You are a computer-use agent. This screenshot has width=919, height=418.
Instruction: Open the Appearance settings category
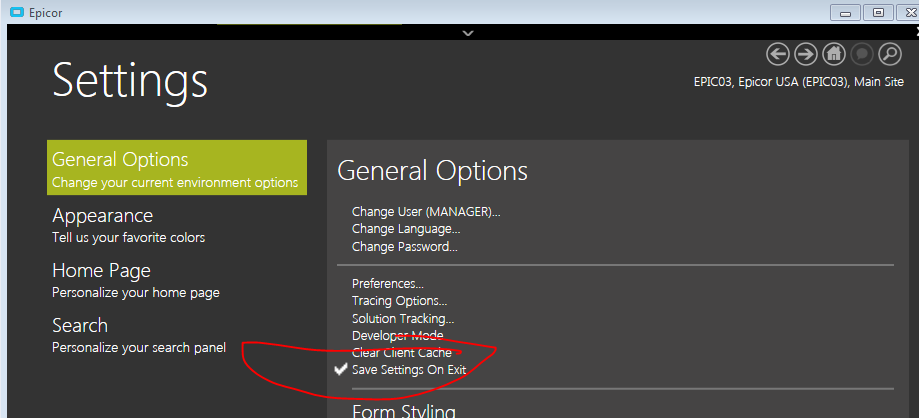pos(129,225)
